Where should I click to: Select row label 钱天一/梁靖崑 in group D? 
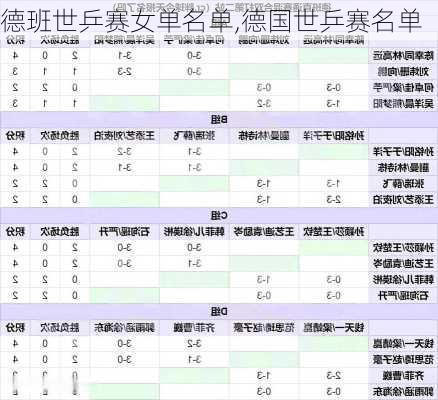(403, 344)
